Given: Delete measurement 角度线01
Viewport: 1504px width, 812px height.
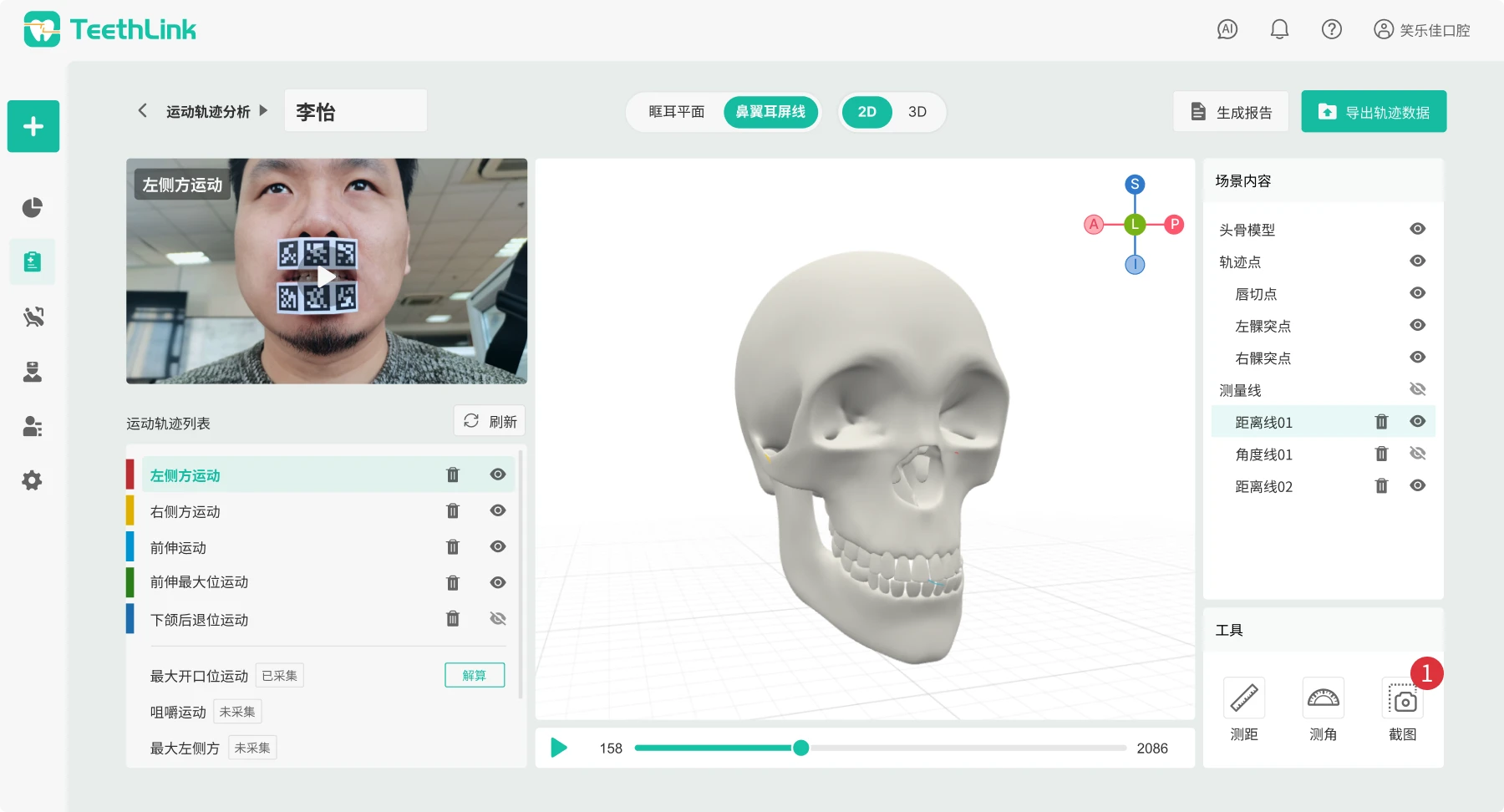Looking at the screenshot, I should [x=1382, y=454].
